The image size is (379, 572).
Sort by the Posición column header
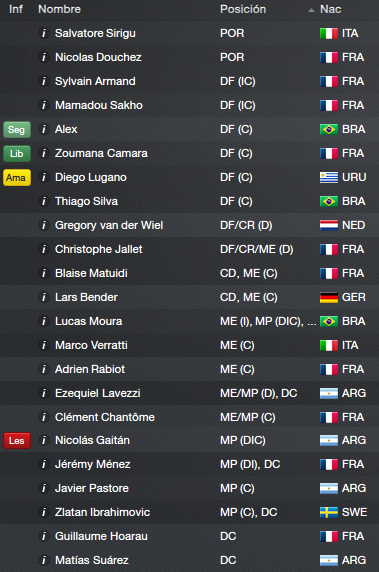click(243, 9)
